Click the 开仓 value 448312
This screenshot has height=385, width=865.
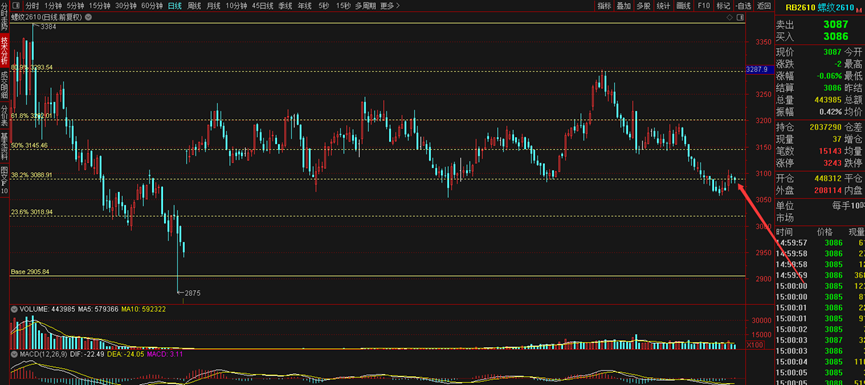tap(827, 179)
